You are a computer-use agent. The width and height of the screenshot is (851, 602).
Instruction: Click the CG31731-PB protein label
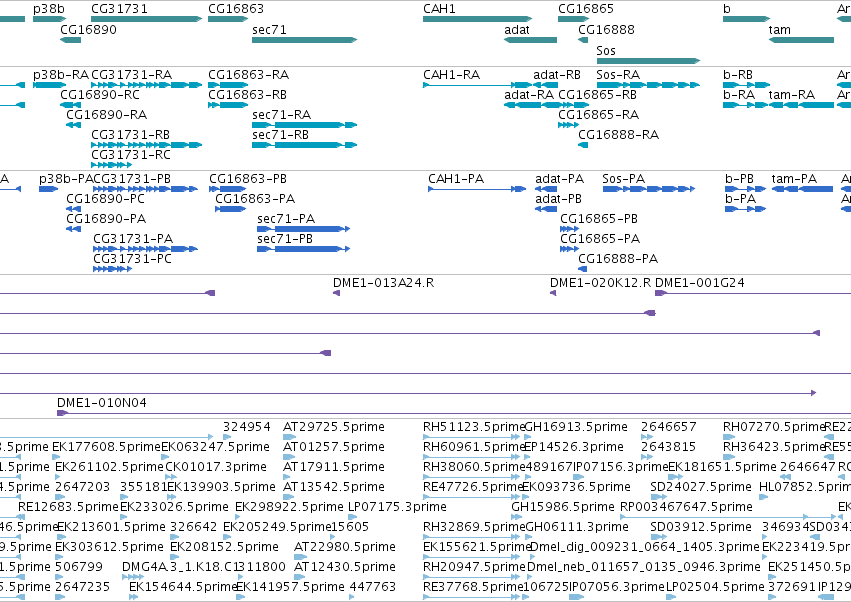(132, 179)
